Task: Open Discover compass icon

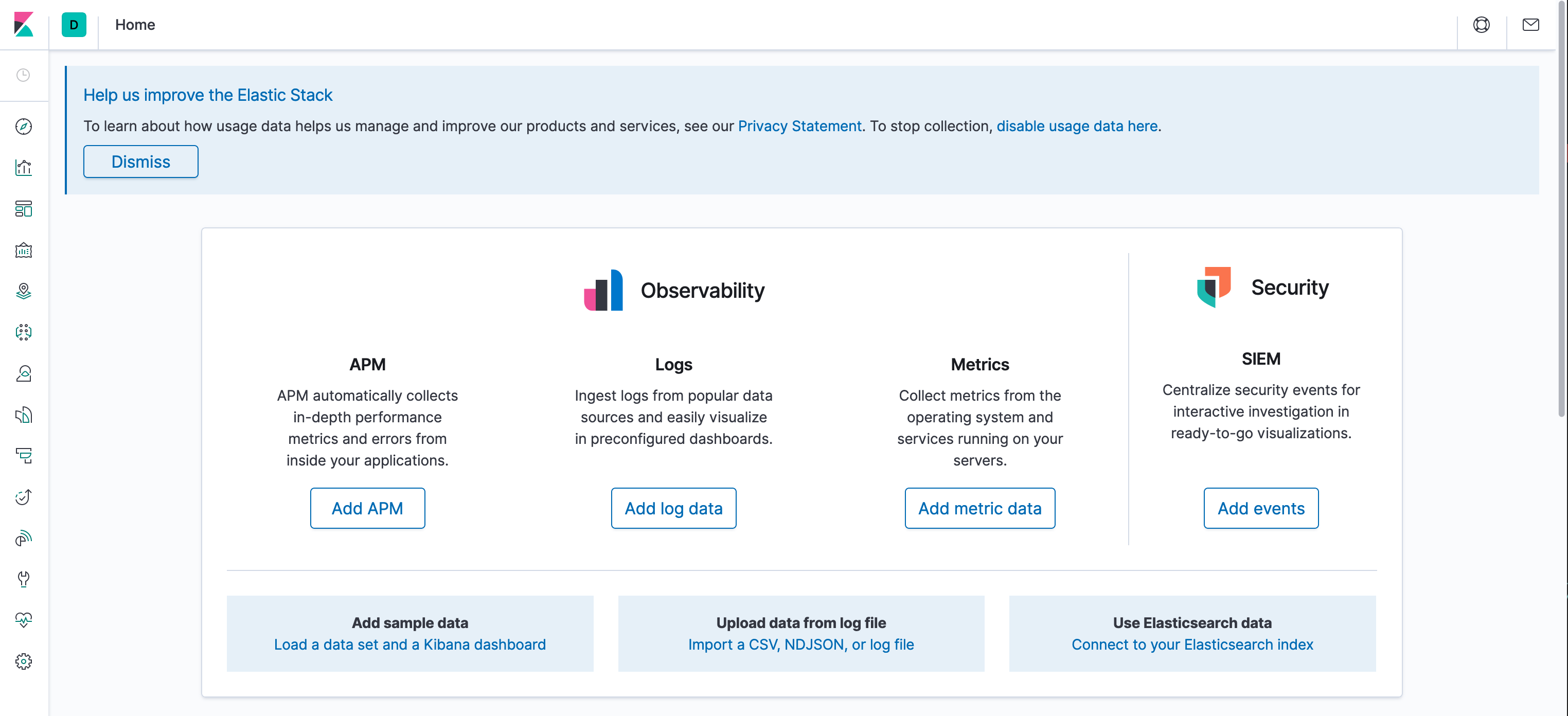Action: coord(23,126)
